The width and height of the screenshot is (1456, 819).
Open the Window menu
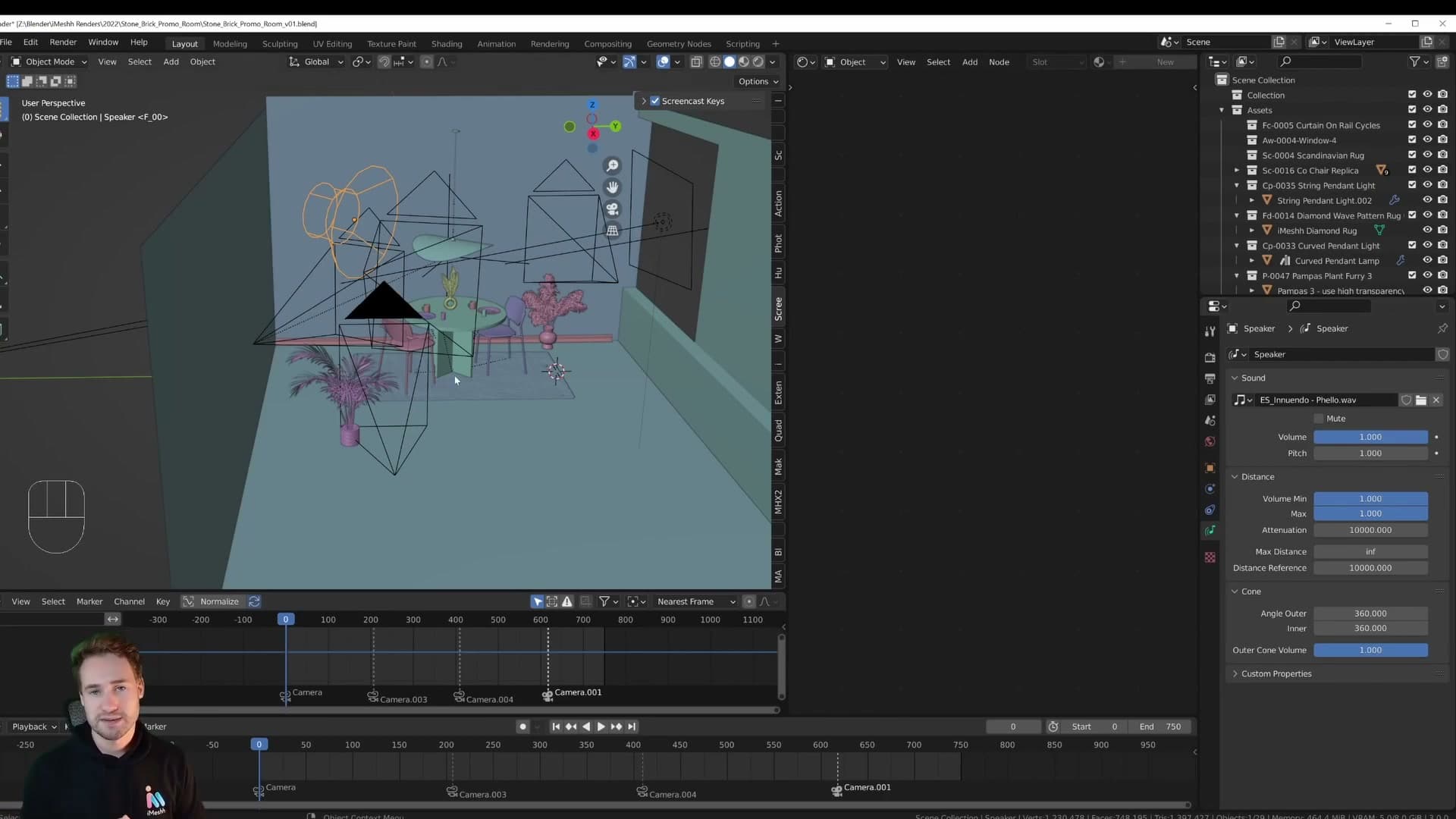pyautogui.click(x=103, y=42)
